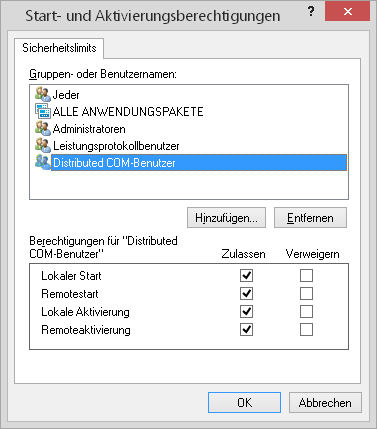Viewport: 377px width, 429px height.
Task: Click the ALLE ANWENDUNGSPAKETE package icon
Action: [43, 111]
